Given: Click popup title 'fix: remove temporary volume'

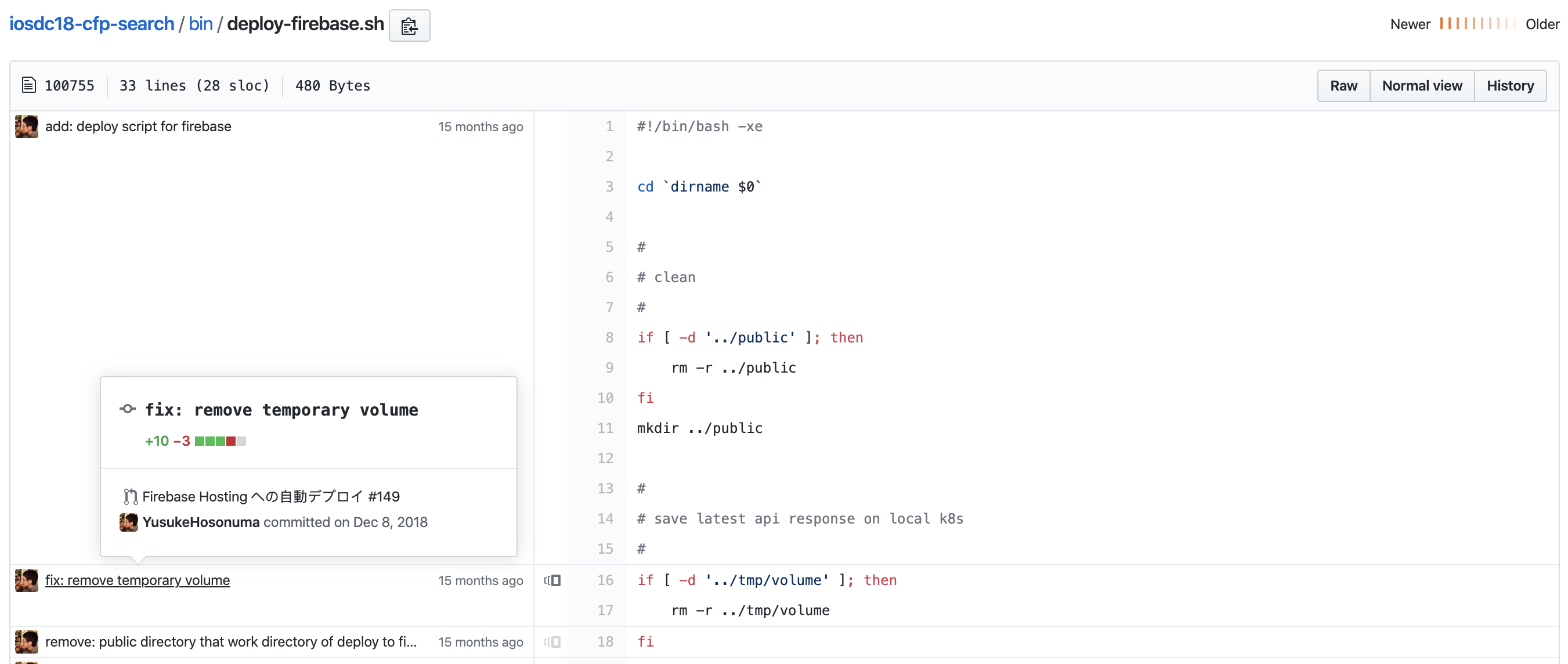Looking at the screenshot, I should pos(281,410).
